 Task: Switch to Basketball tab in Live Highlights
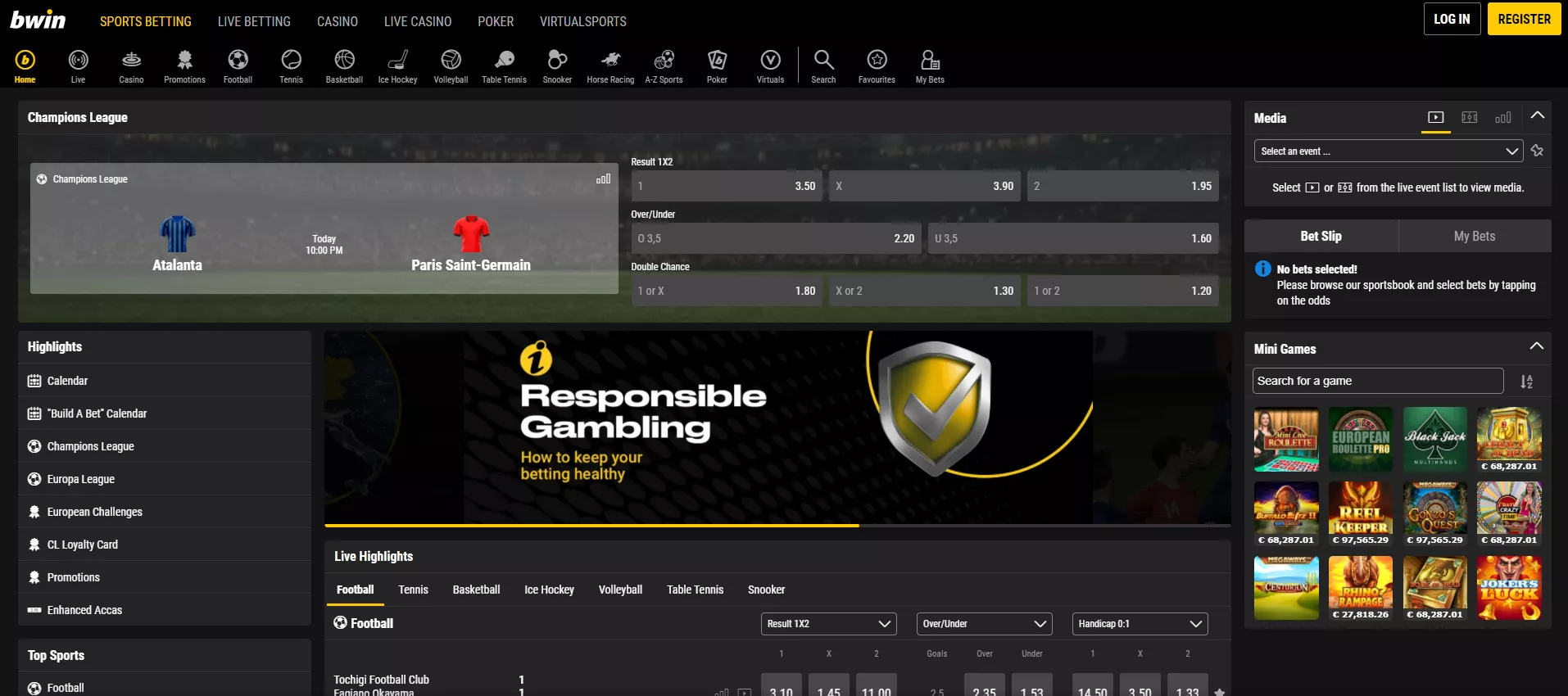(476, 590)
